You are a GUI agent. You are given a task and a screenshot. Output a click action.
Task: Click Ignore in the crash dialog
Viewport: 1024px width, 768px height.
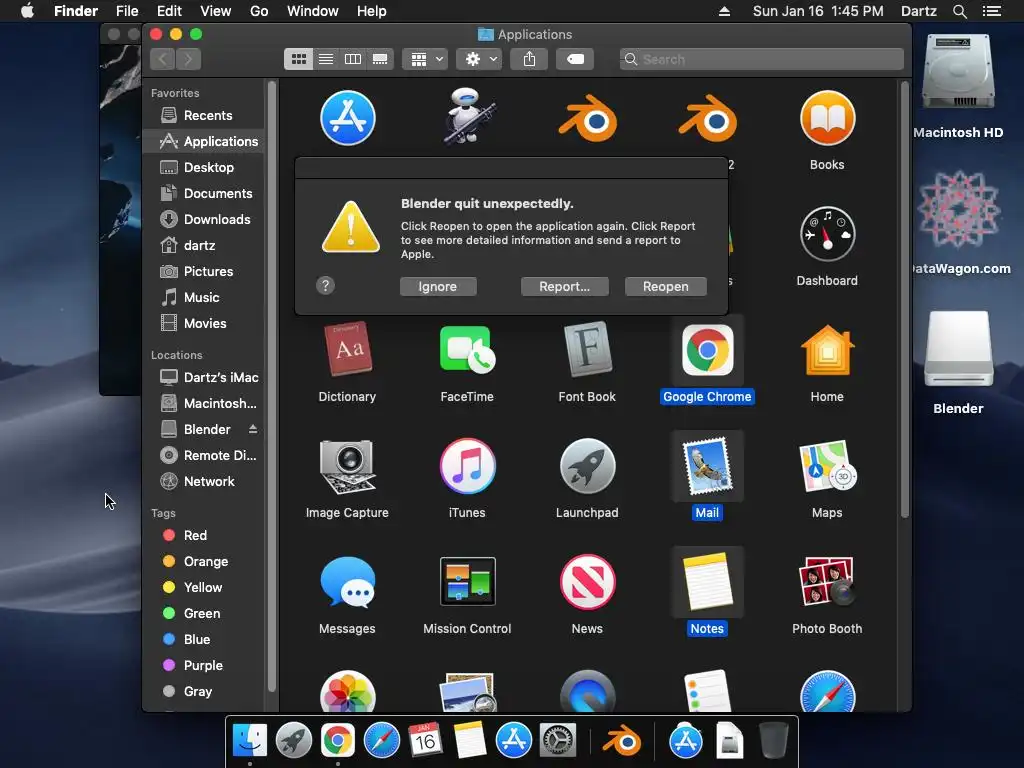pos(438,286)
